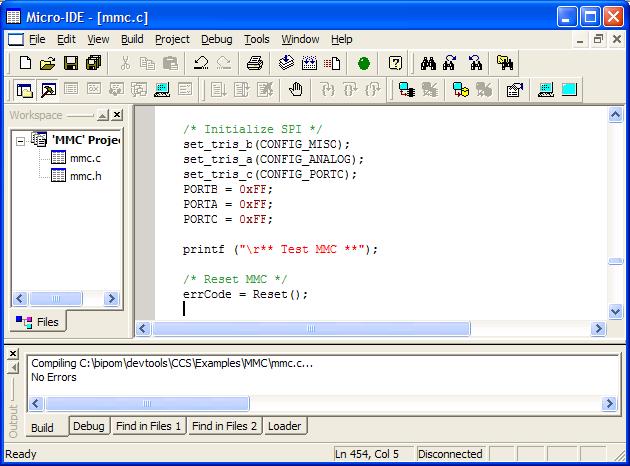
Task: Click the Copy icon in the toolbar
Action: (147, 63)
